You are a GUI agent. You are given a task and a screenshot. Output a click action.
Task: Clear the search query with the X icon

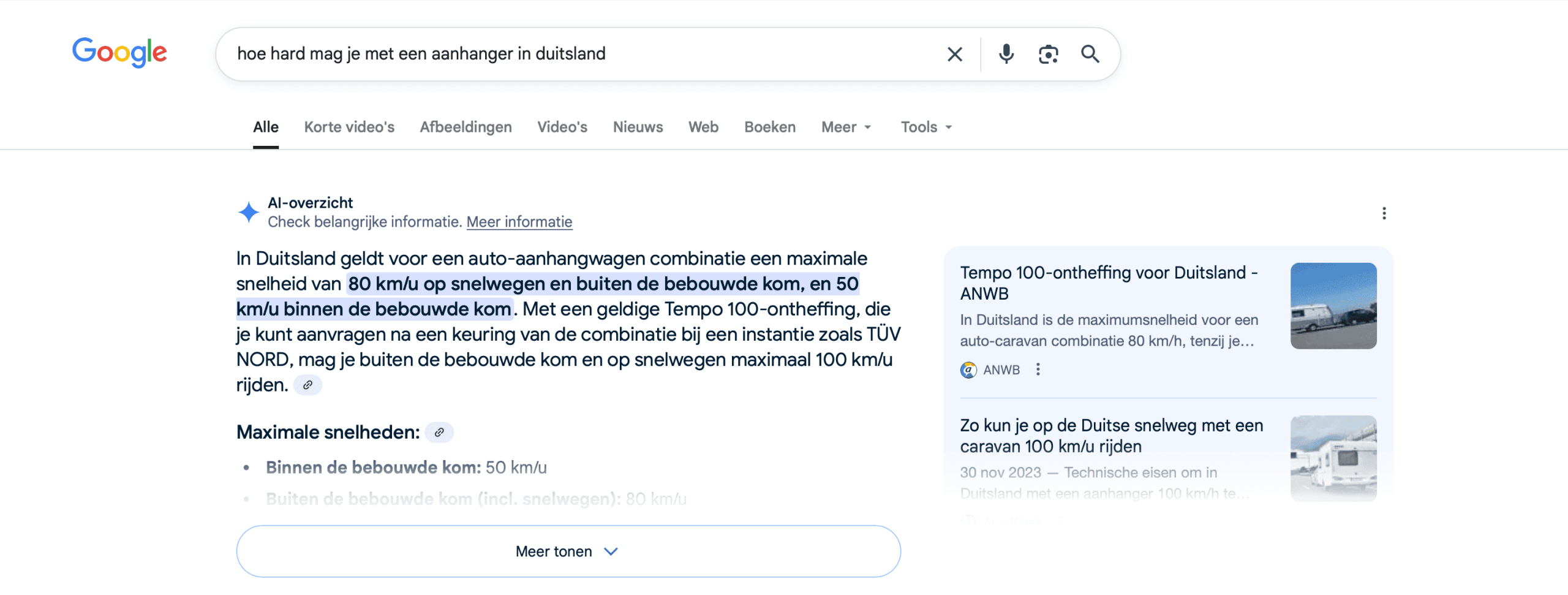click(954, 54)
